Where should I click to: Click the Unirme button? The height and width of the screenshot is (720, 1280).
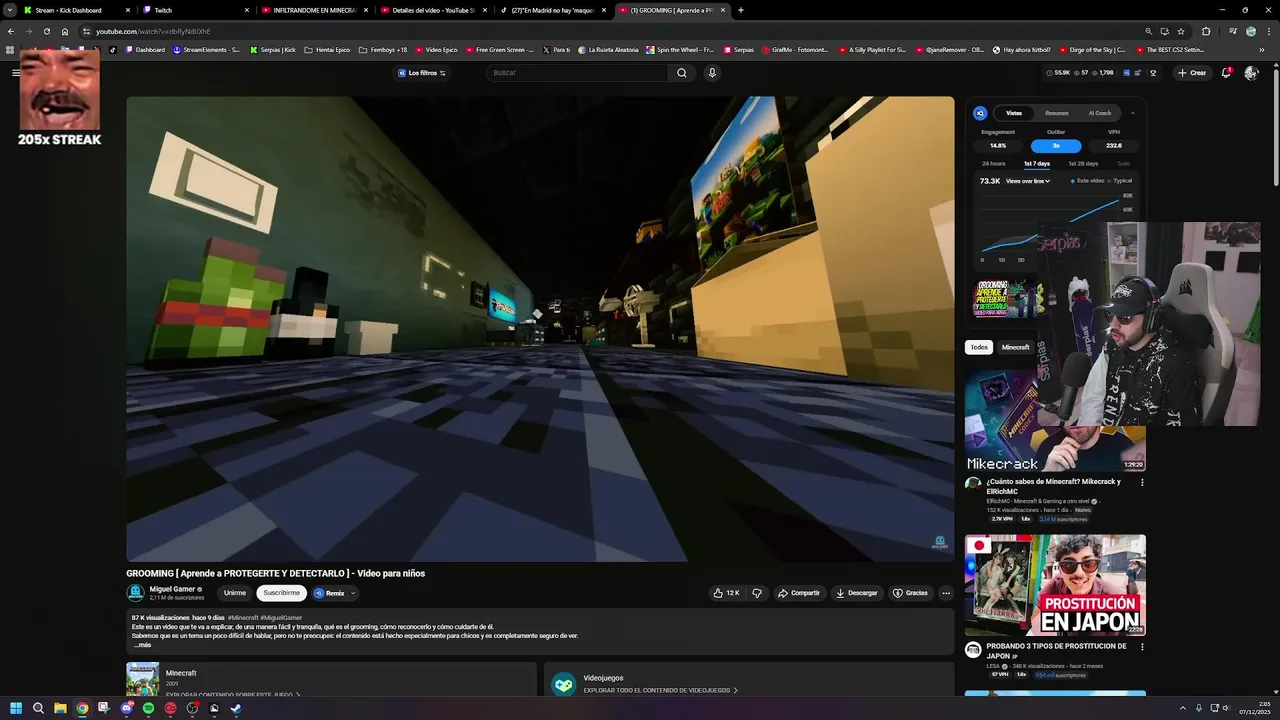[235, 593]
